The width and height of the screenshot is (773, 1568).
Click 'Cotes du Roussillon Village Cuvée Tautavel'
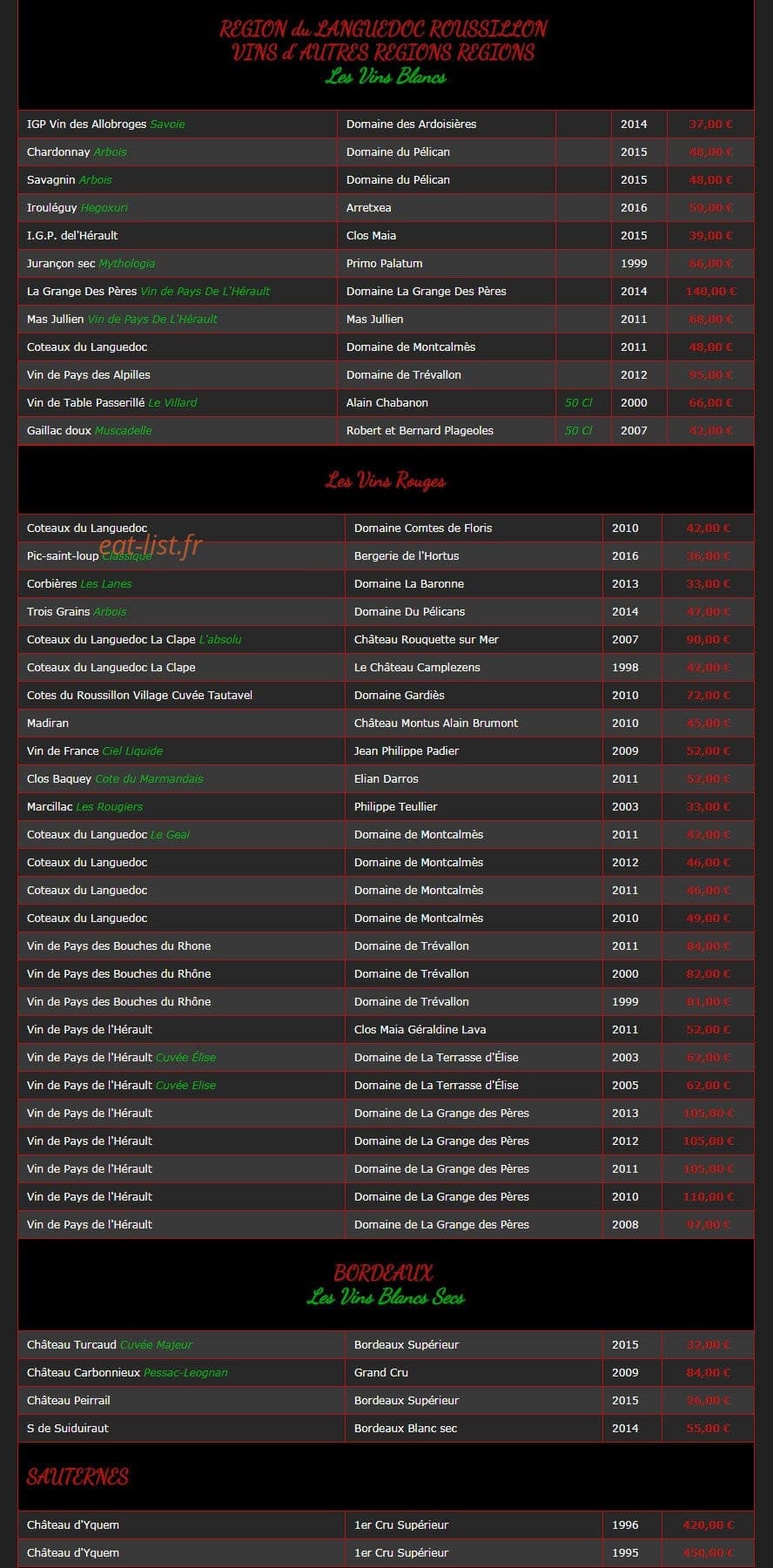[x=139, y=695]
